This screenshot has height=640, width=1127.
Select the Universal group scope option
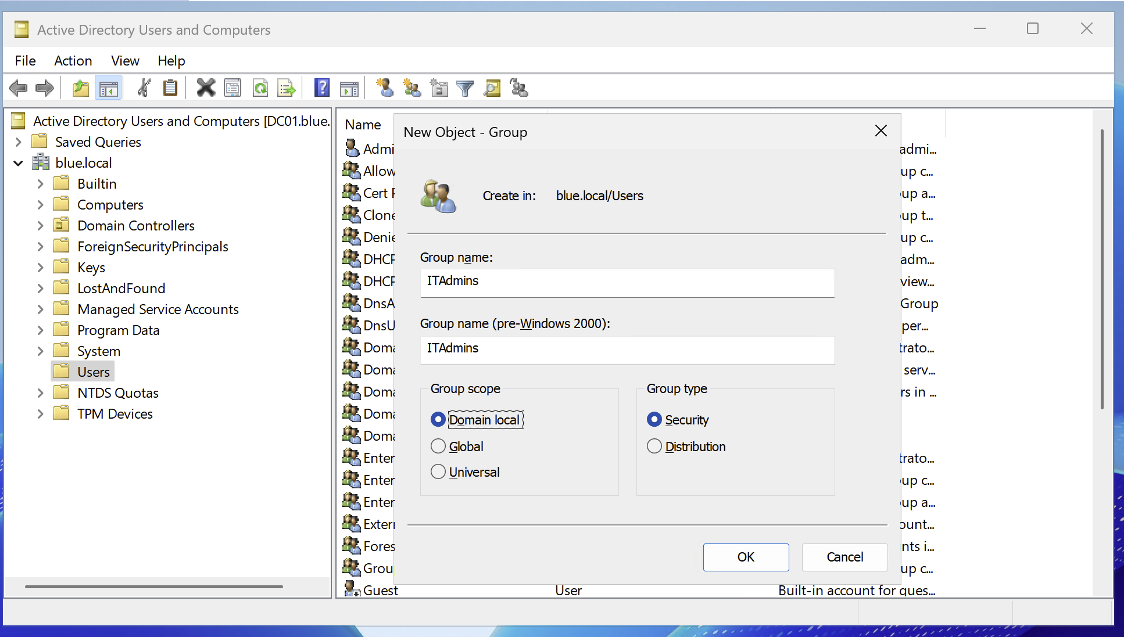pos(438,472)
